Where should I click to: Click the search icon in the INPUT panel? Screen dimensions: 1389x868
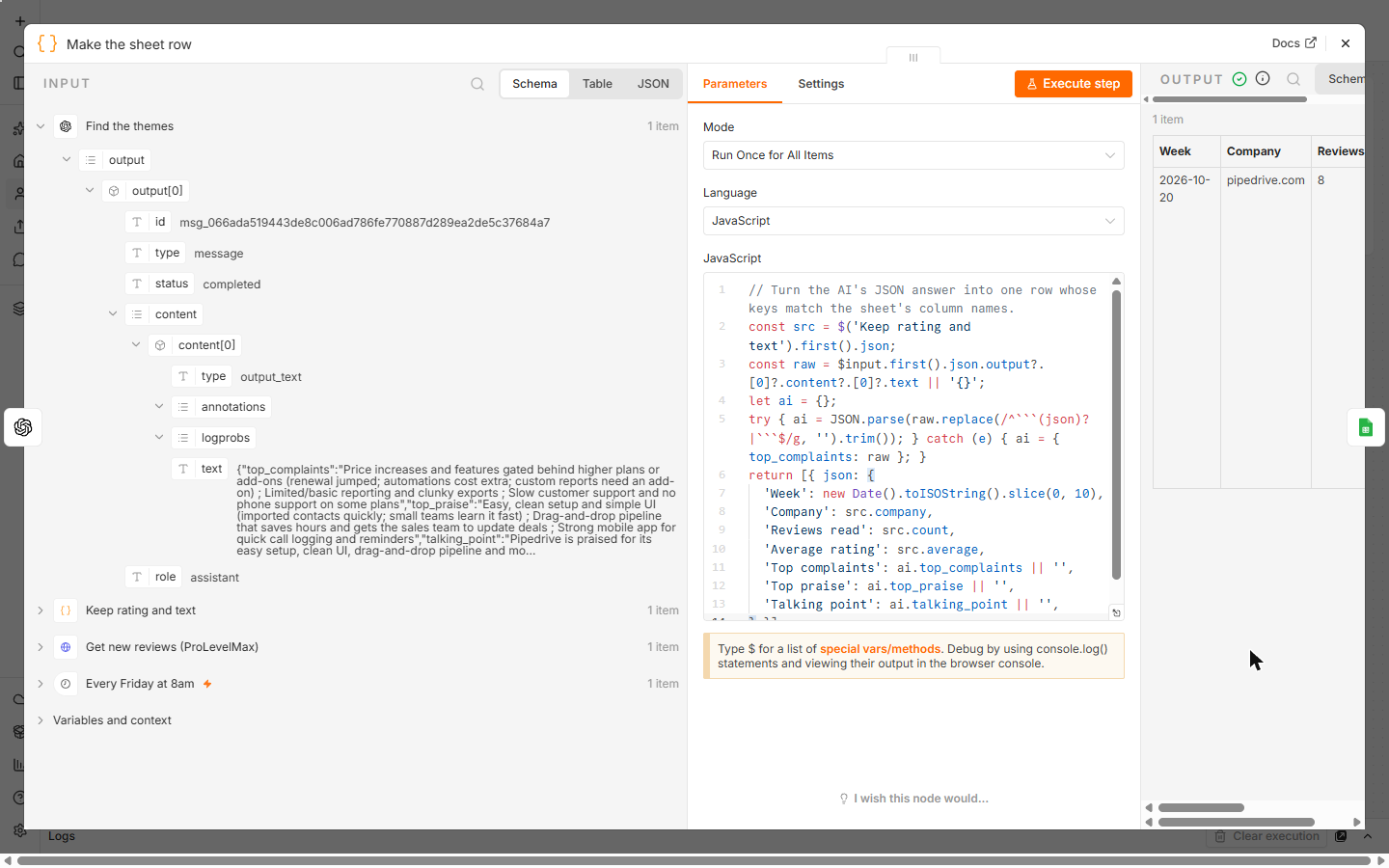[478, 84]
